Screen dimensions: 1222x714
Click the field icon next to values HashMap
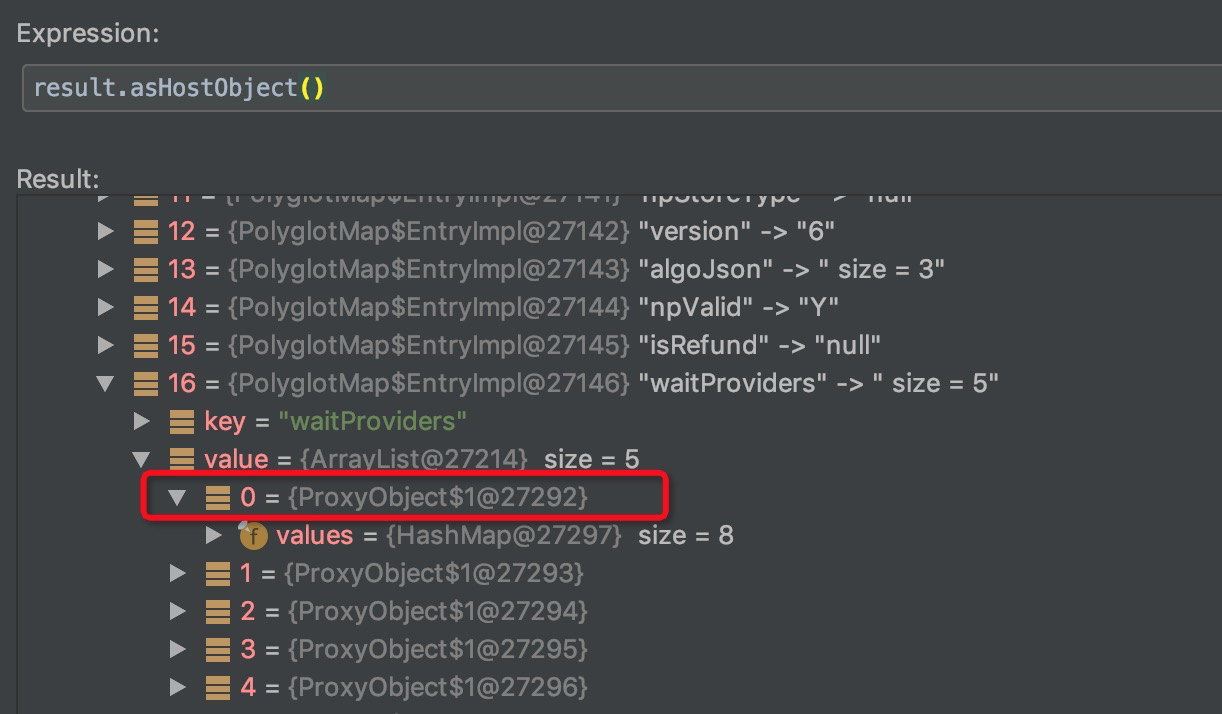(253, 535)
